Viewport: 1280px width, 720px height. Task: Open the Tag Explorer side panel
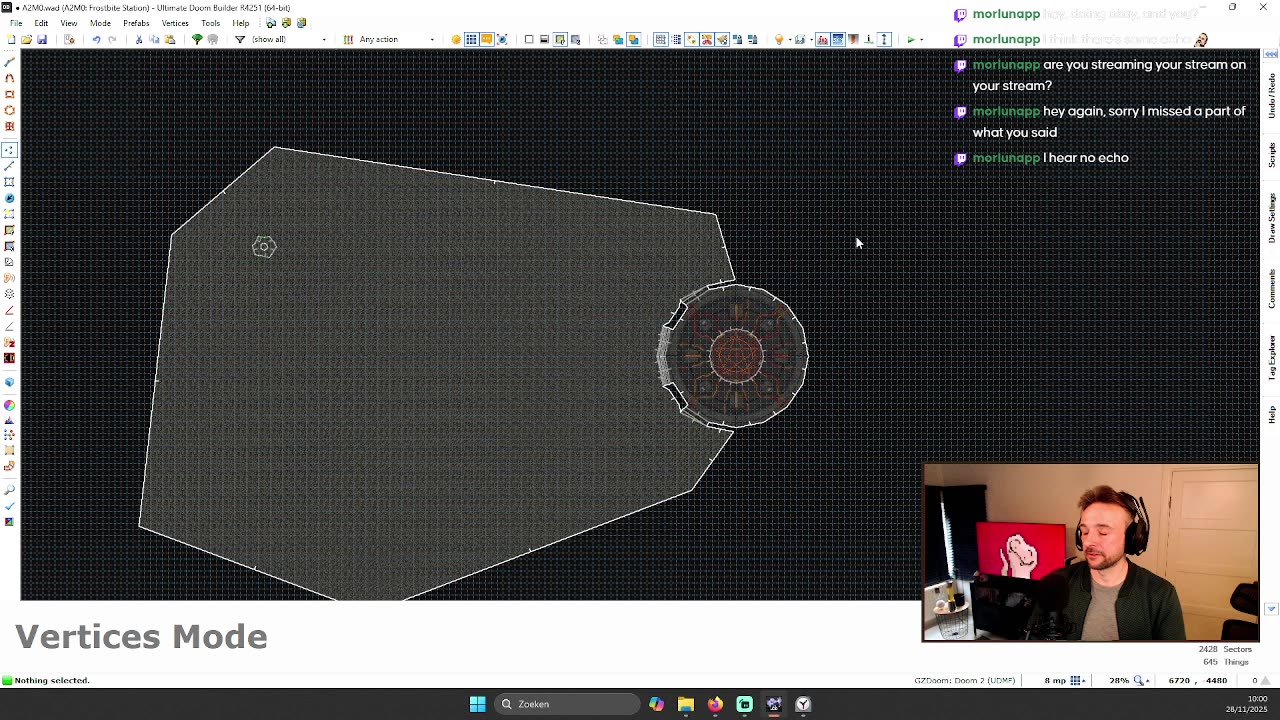tap(1272, 357)
